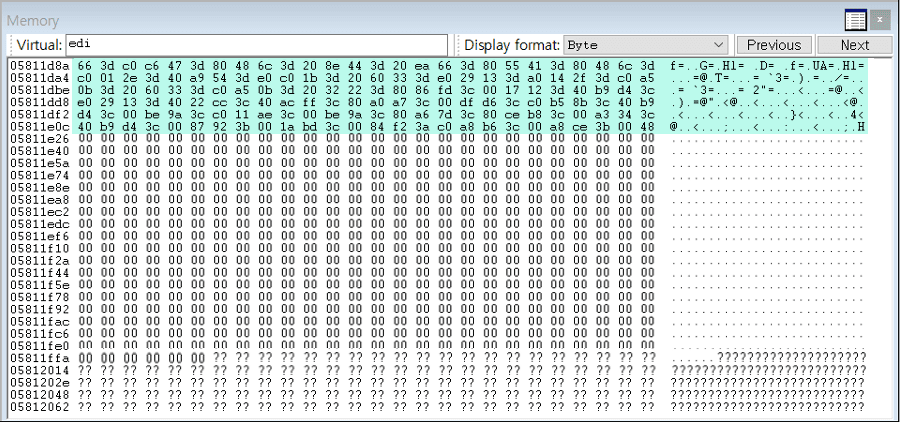Select address 05811f5e row
Image resolution: width=900 pixels, height=422 pixels.
point(438,285)
